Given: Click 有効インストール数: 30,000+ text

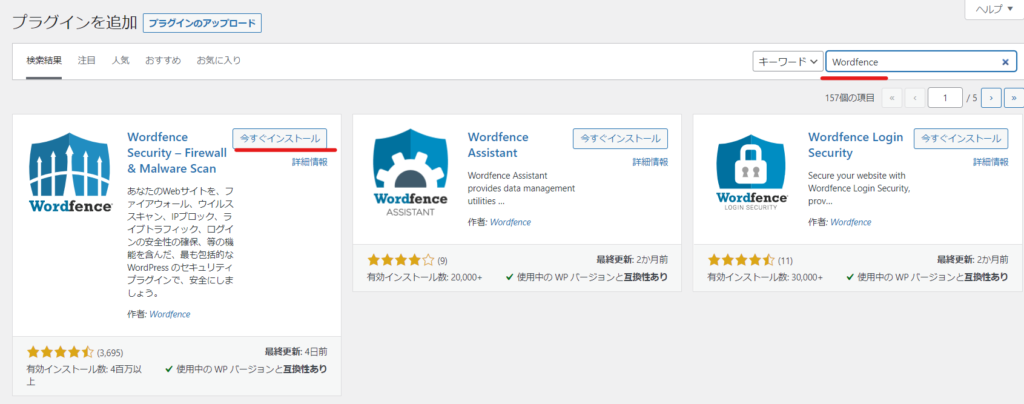Looking at the screenshot, I should click(x=765, y=277).
